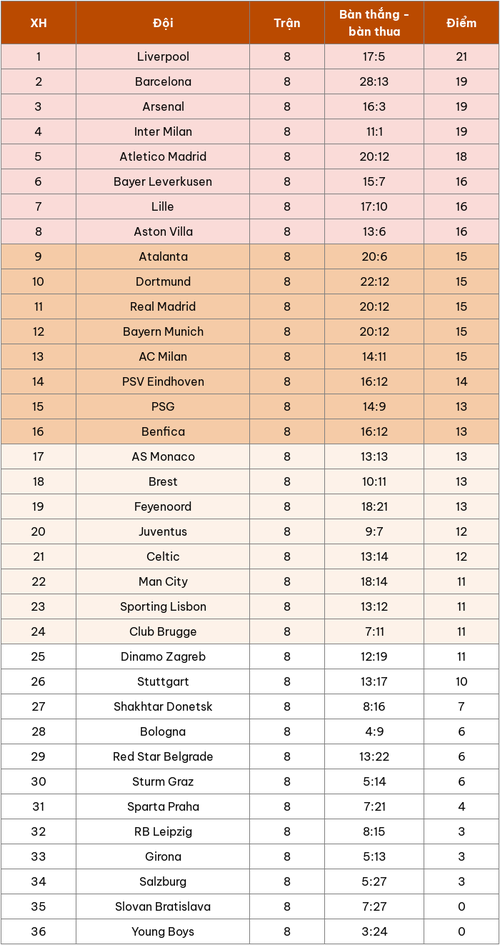Click Atletico Madrid's 18 points cell
The width and height of the screenshot is (500, 945).
pyautogui.click(x=461, y=157)
